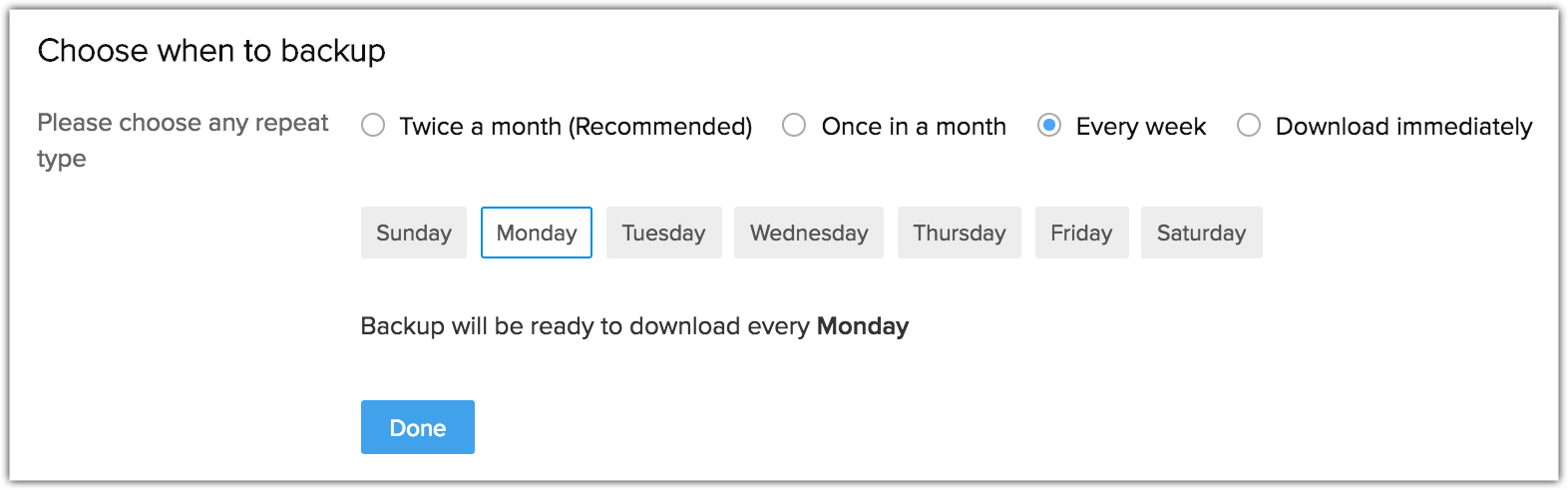Screen dimensions: 1568x490
Task: Choose Wednesday from the day buttons
Action: [809, 233]
